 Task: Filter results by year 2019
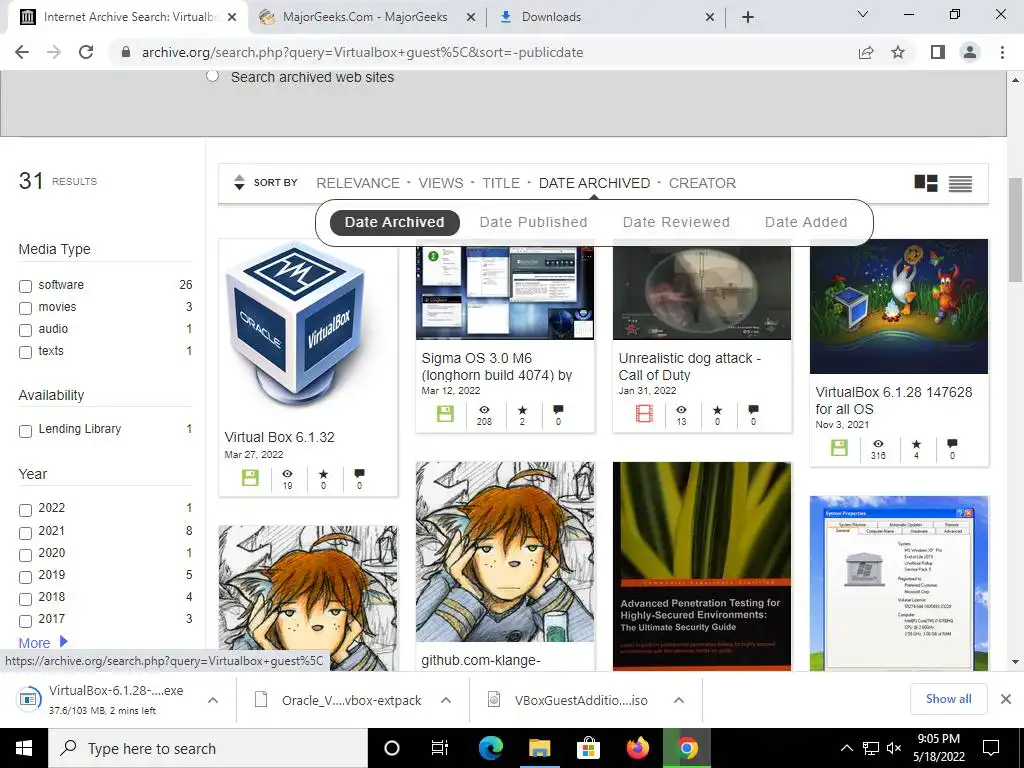pos(25,577)
